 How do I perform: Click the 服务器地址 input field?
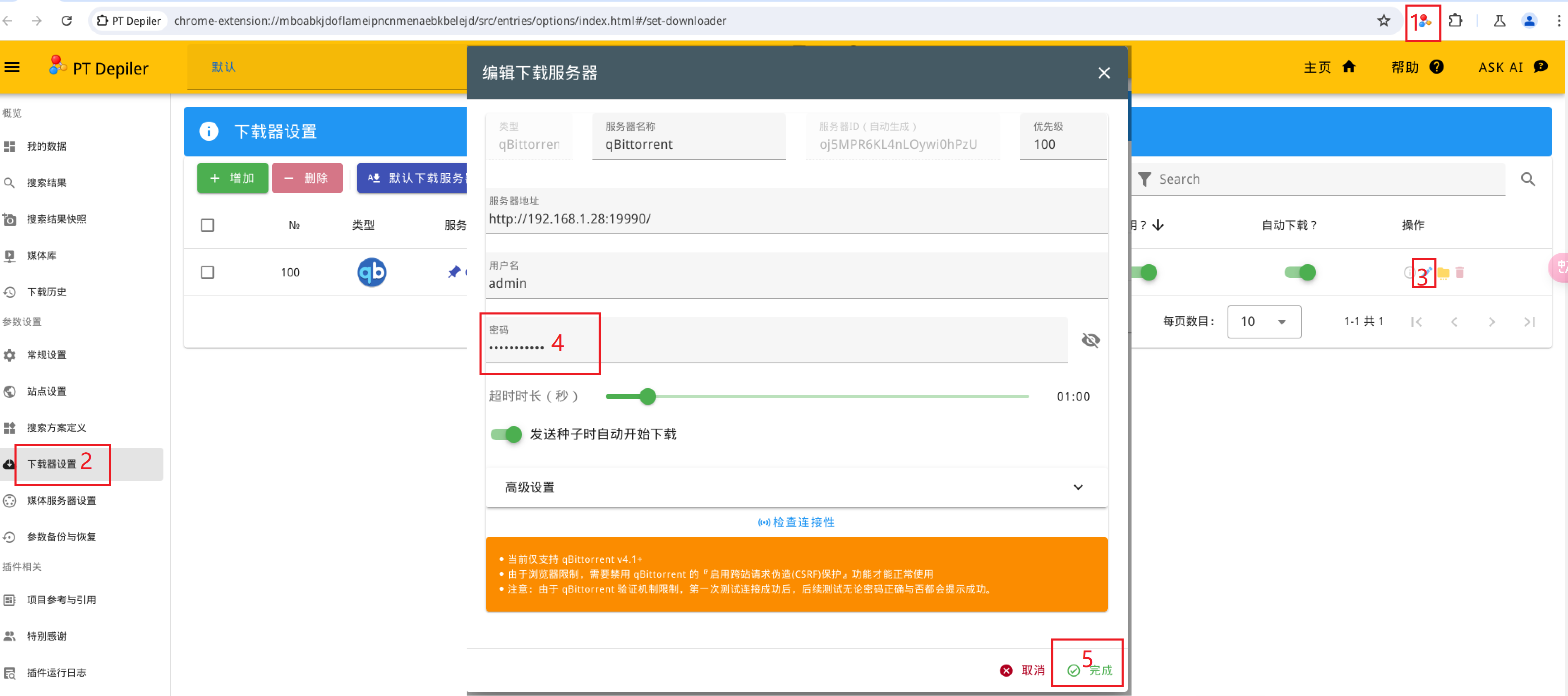[796, 211]
